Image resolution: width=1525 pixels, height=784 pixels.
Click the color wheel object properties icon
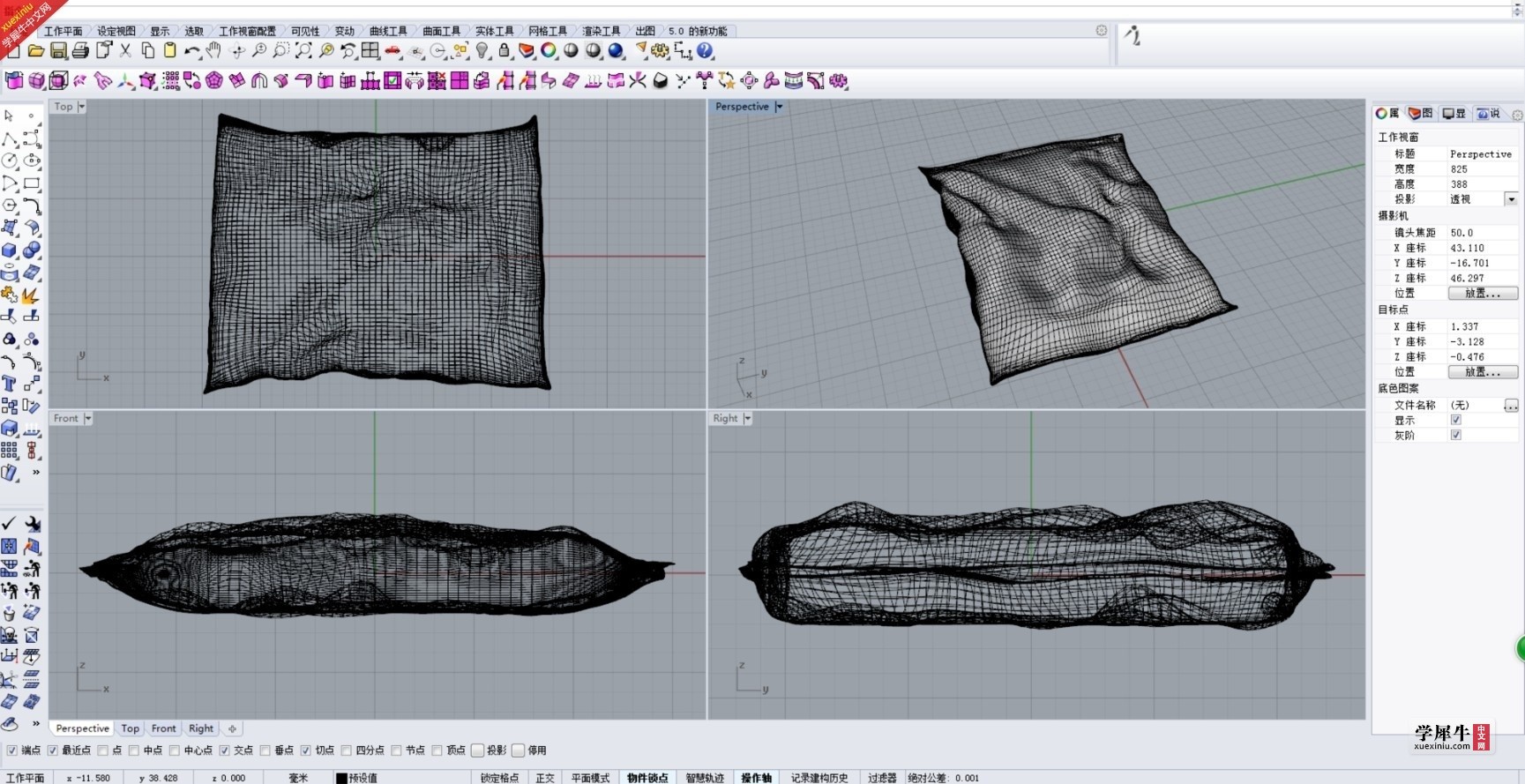(x=549, y=51)
